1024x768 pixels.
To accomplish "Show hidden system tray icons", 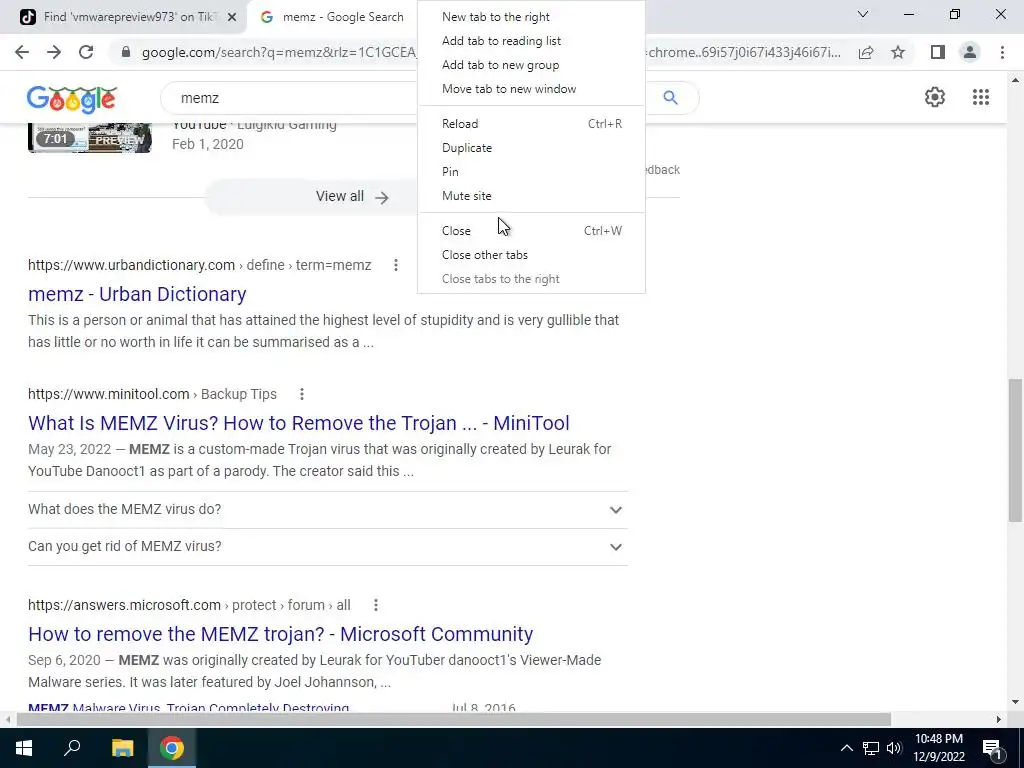I will 846,748.
